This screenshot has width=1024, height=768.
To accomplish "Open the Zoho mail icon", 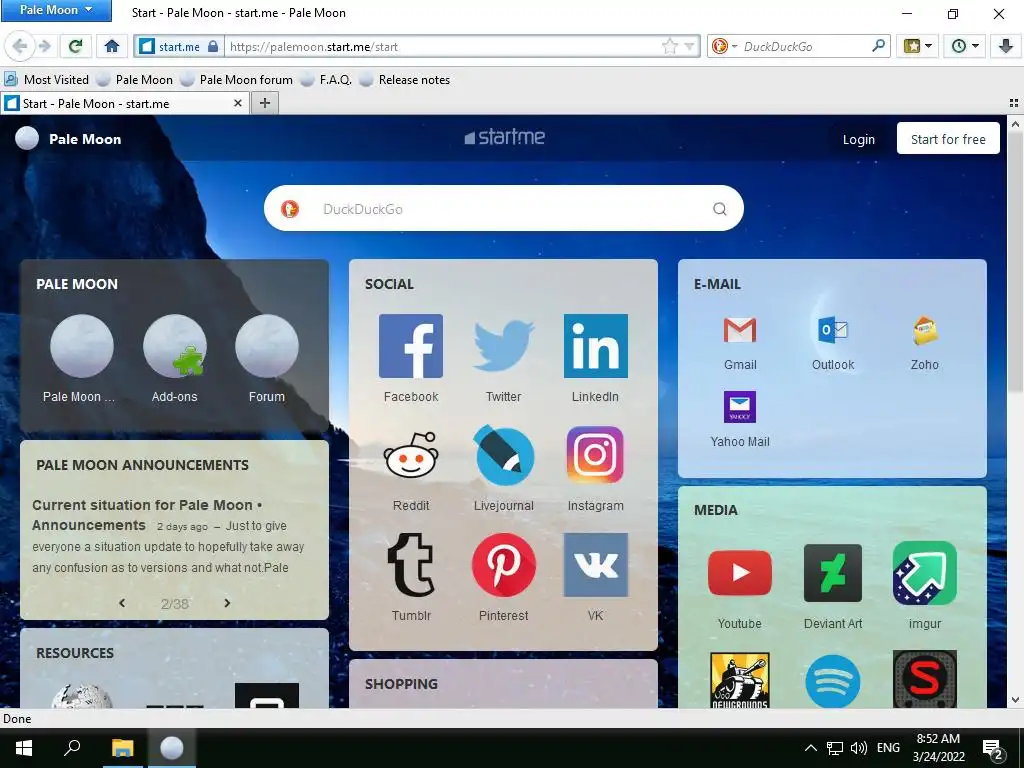I will [925, 330].
